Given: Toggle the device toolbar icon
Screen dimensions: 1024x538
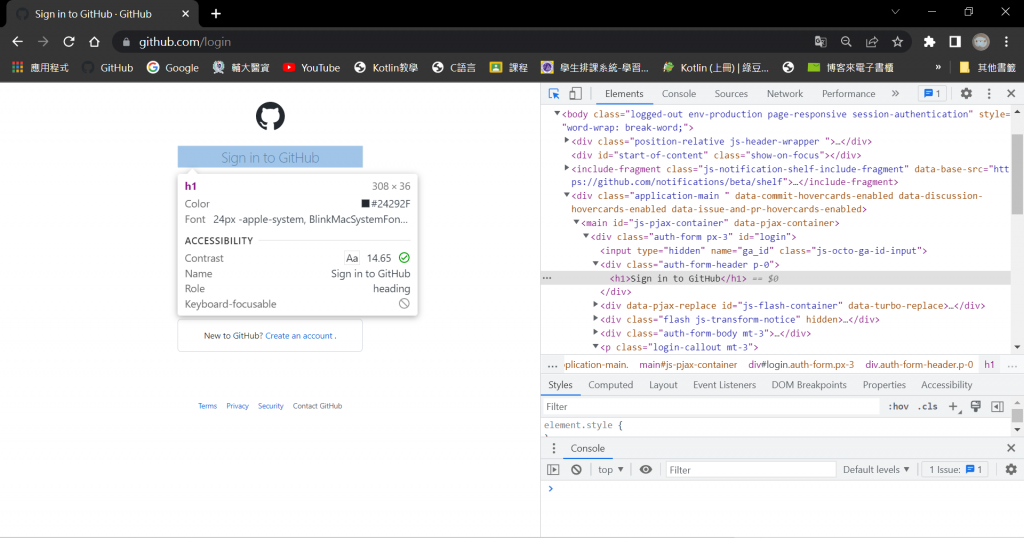Looking at the screenshot, I should tap(575, 93).
